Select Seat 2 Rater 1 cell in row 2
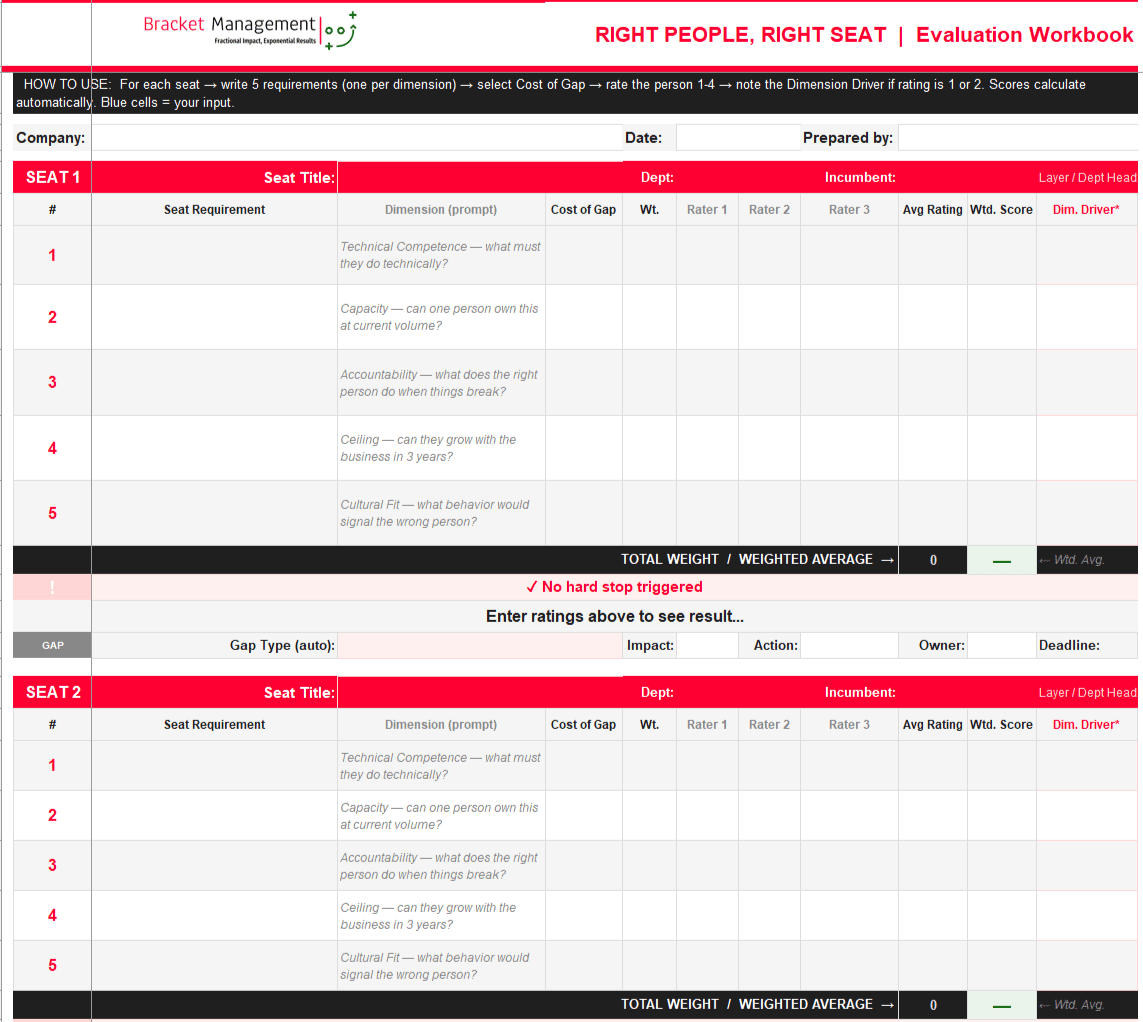Viewport: 1143px width, 1022px height. [707, 816]
